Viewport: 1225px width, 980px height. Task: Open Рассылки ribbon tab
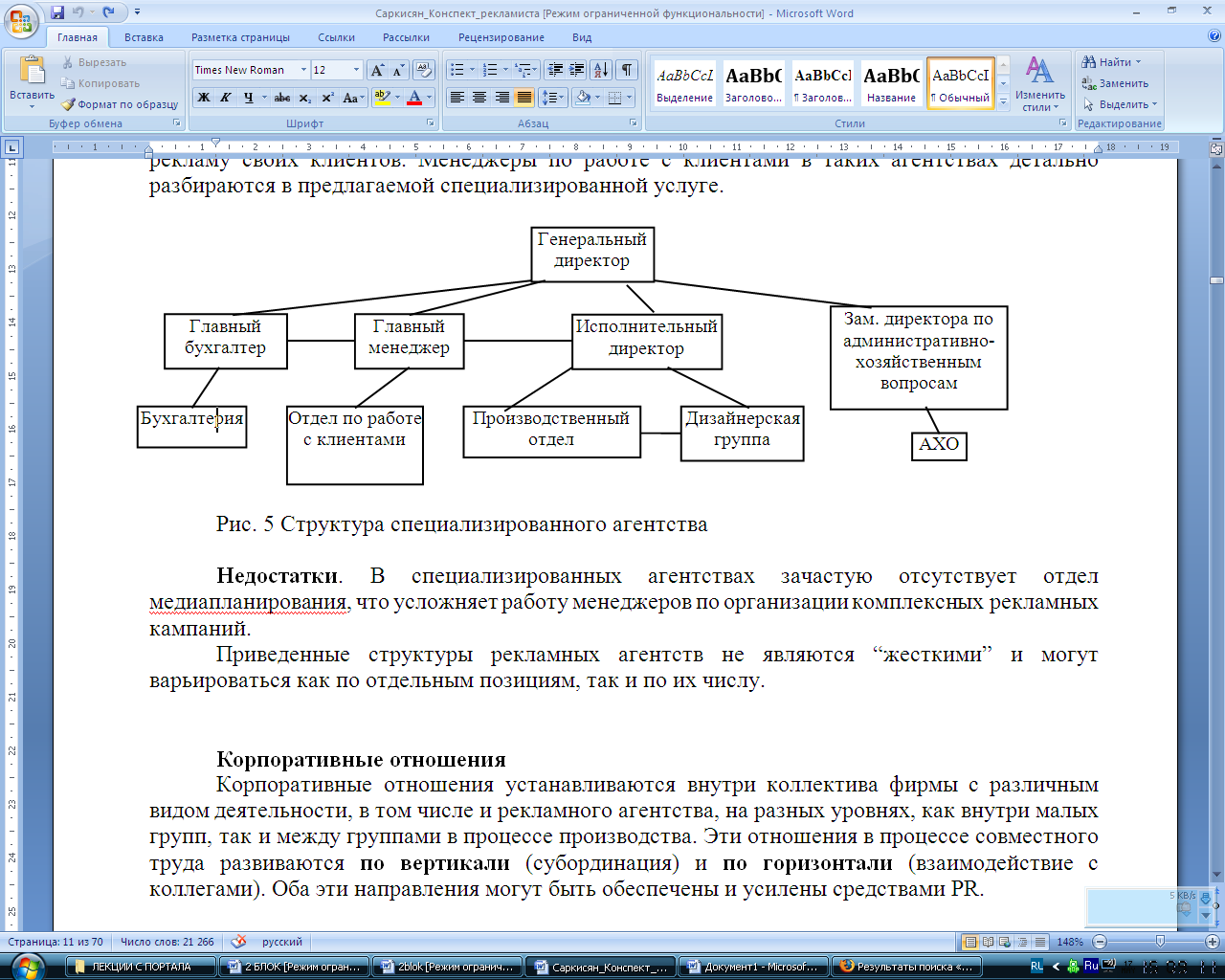(x=406, y=37)
